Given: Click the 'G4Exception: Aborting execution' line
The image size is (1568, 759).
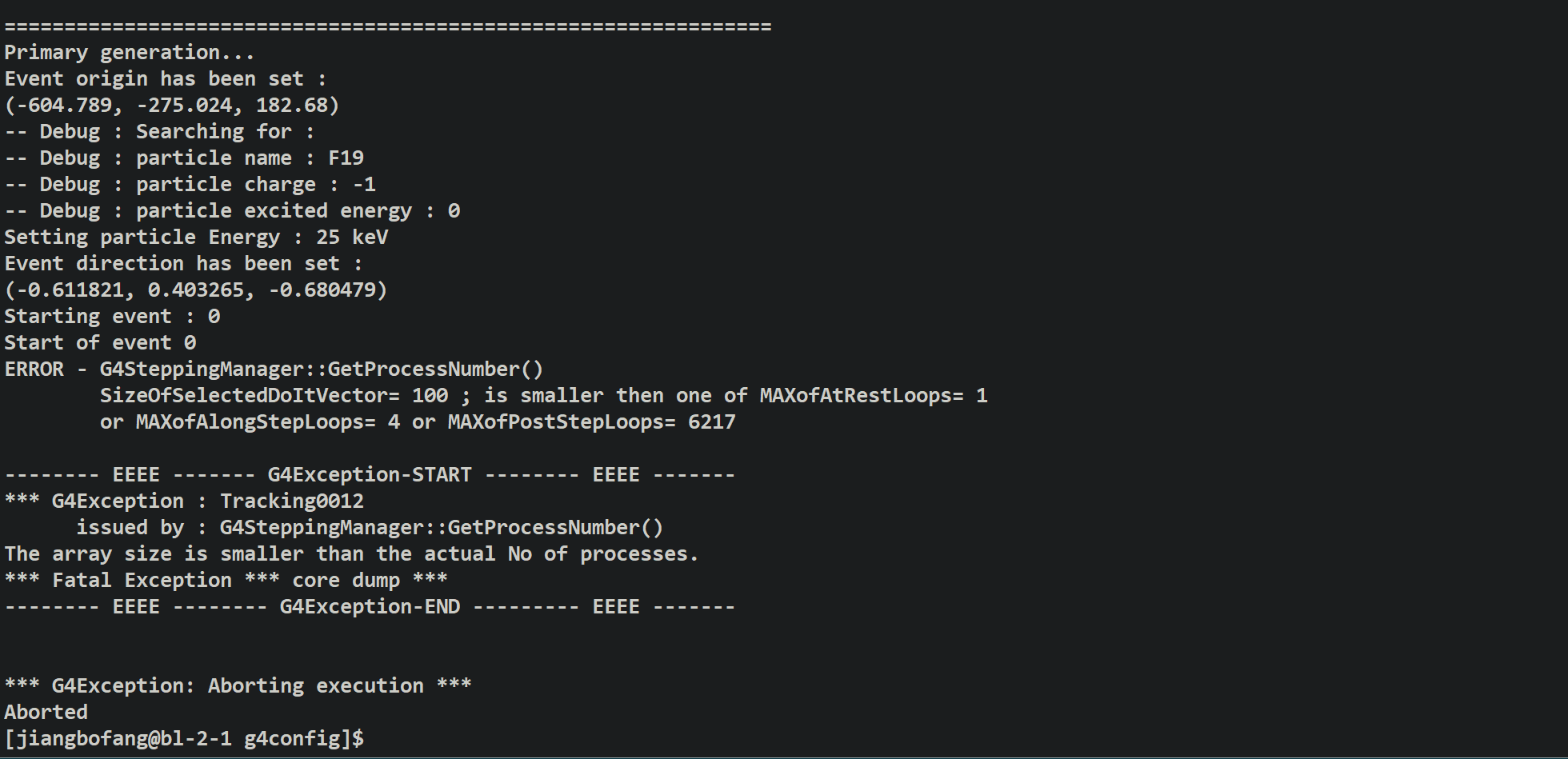Looking at the screenshot, I should point(238,685).
